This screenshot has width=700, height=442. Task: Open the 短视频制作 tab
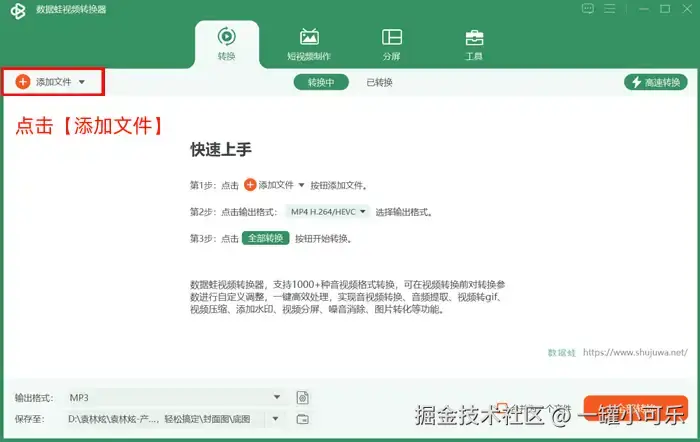(x=309, y=44)
